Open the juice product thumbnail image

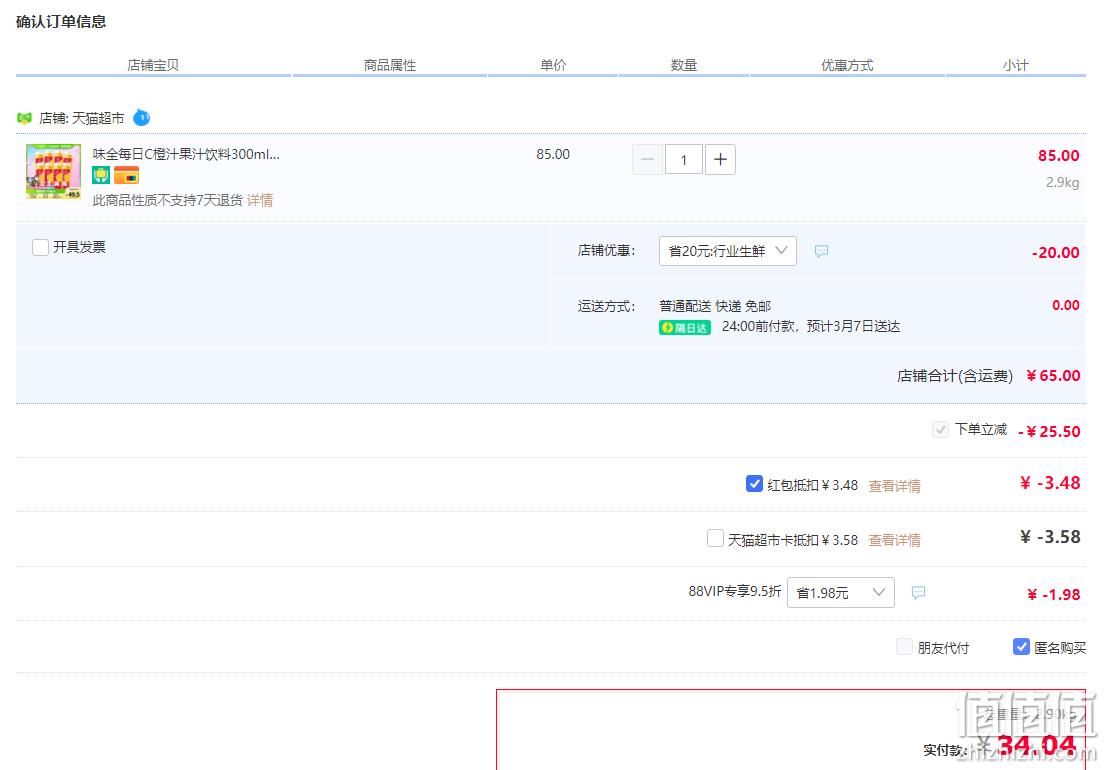click(x=54, y=171)
